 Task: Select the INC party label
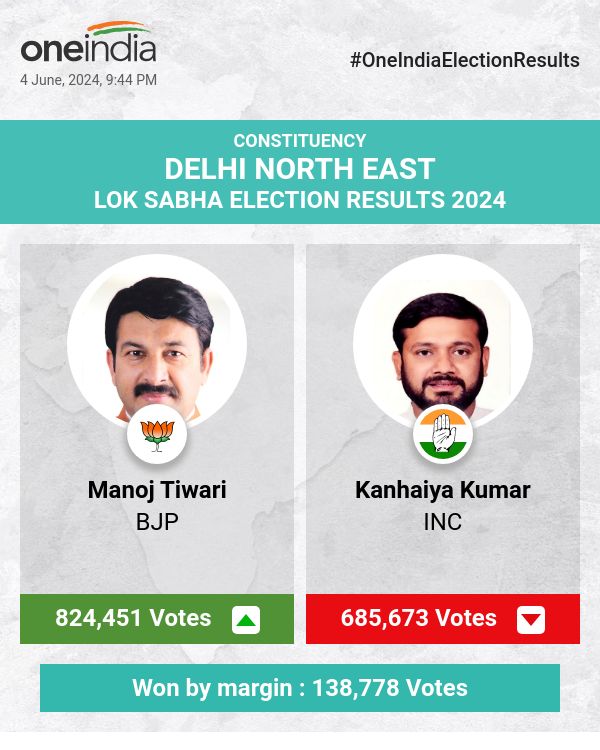443,521
